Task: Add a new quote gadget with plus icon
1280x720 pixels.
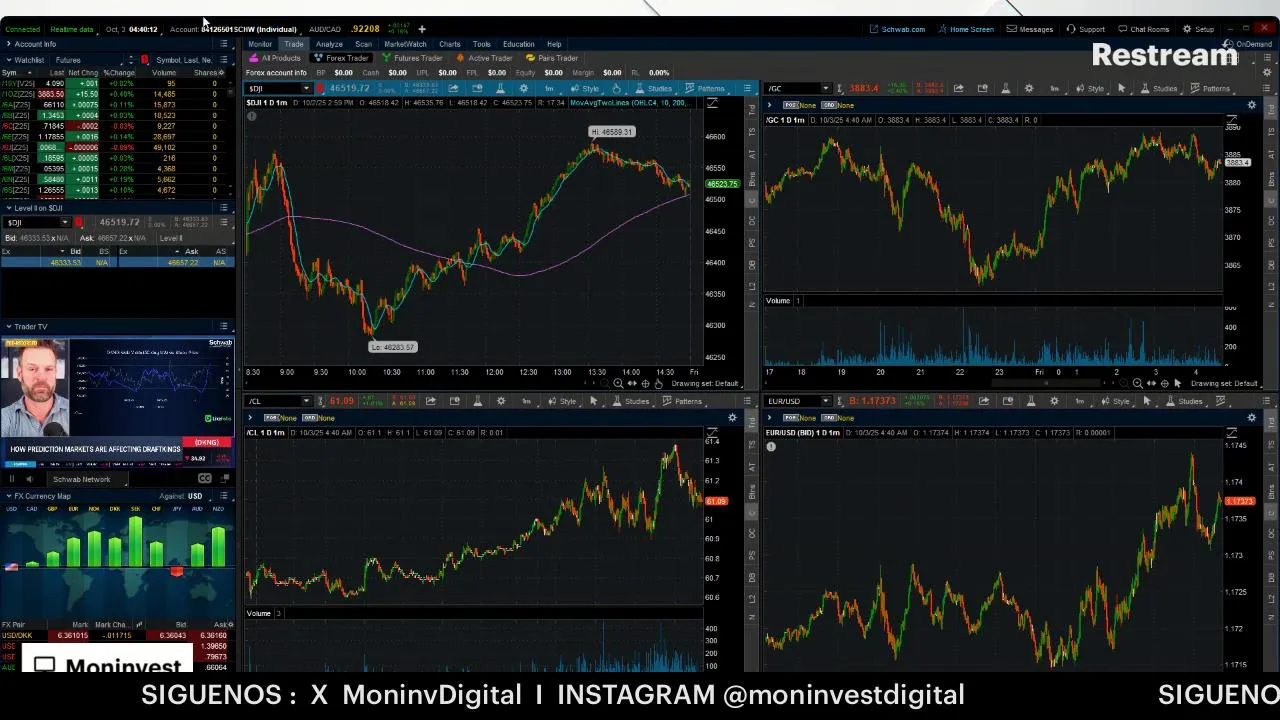Action: (422, 29)
